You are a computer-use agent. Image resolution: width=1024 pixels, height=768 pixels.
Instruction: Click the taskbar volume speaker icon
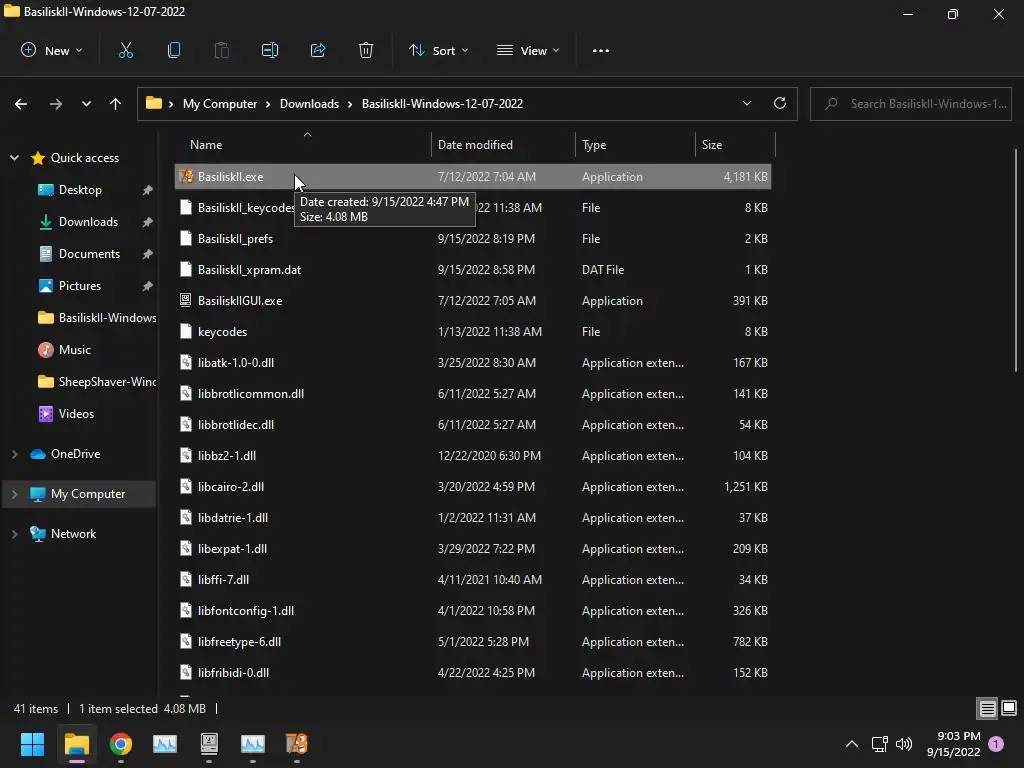904,744
